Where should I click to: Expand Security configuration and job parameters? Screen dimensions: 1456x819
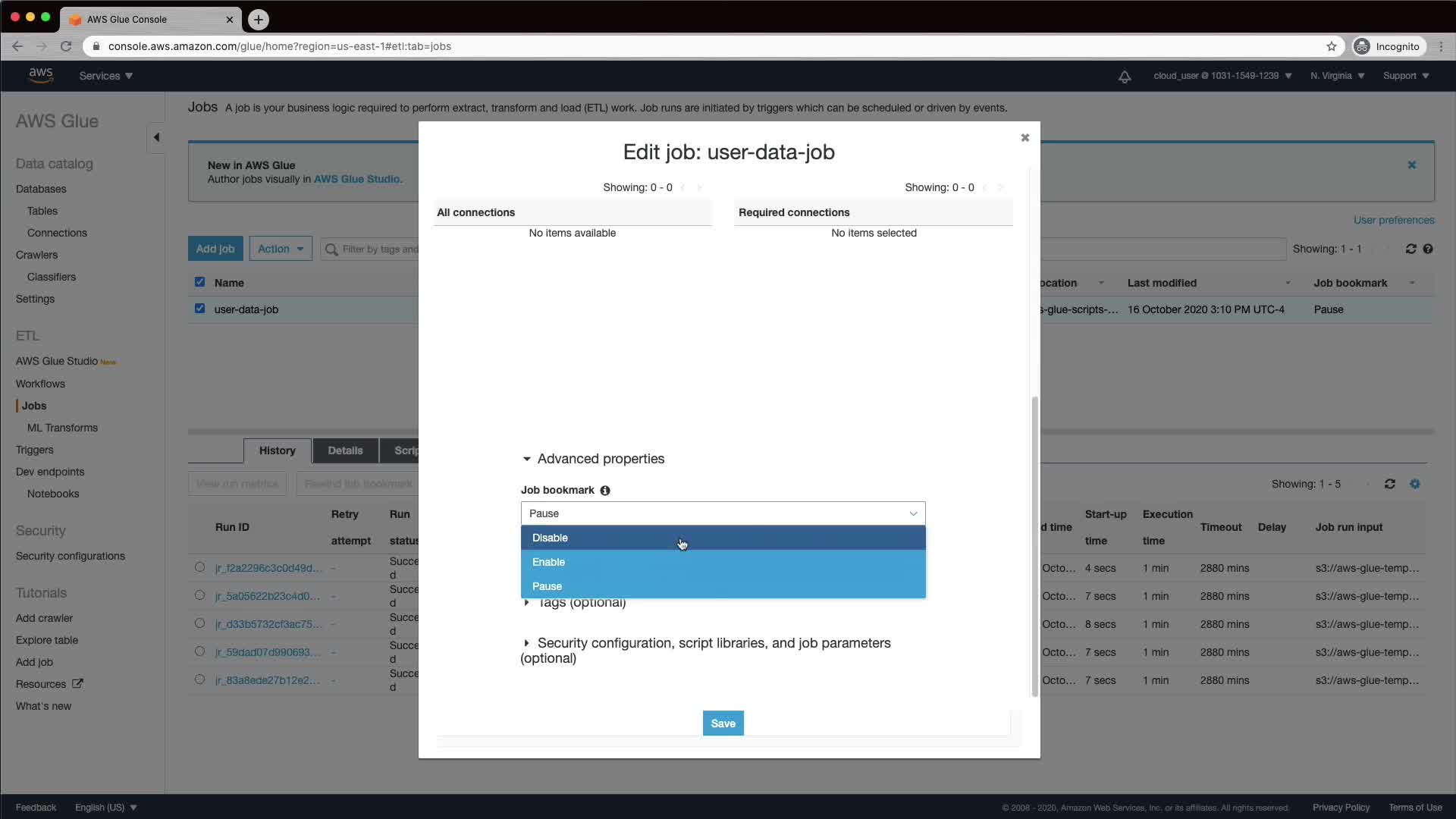526,643
